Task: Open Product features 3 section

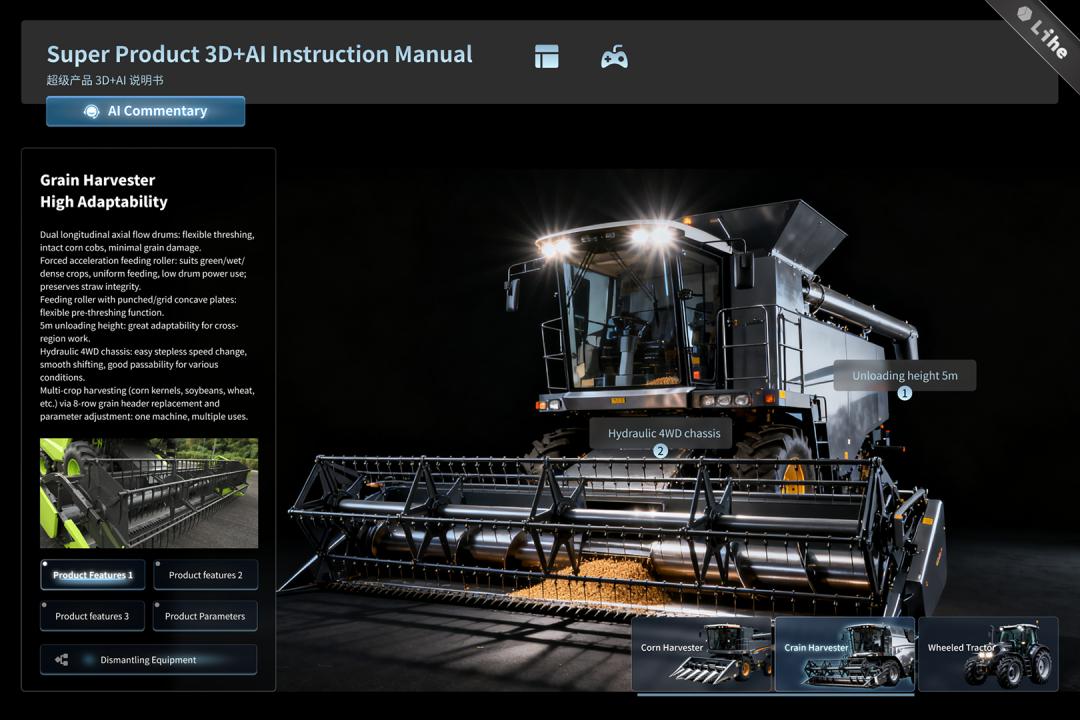Action: [x=93, y=616]
